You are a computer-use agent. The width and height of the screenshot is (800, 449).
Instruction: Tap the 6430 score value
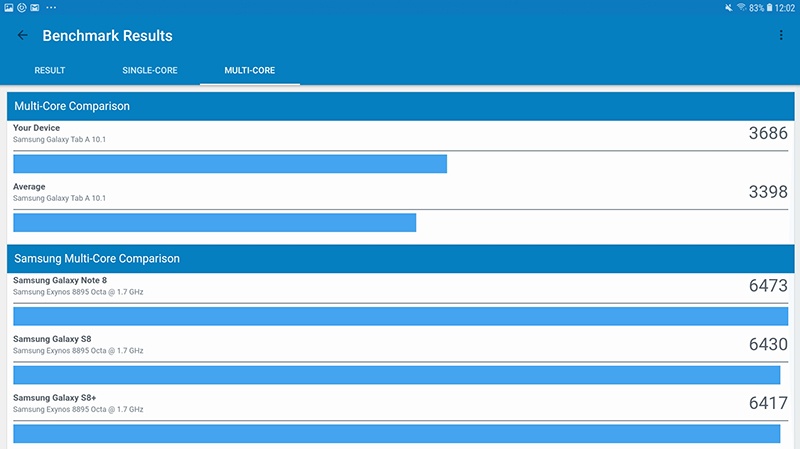768,344
